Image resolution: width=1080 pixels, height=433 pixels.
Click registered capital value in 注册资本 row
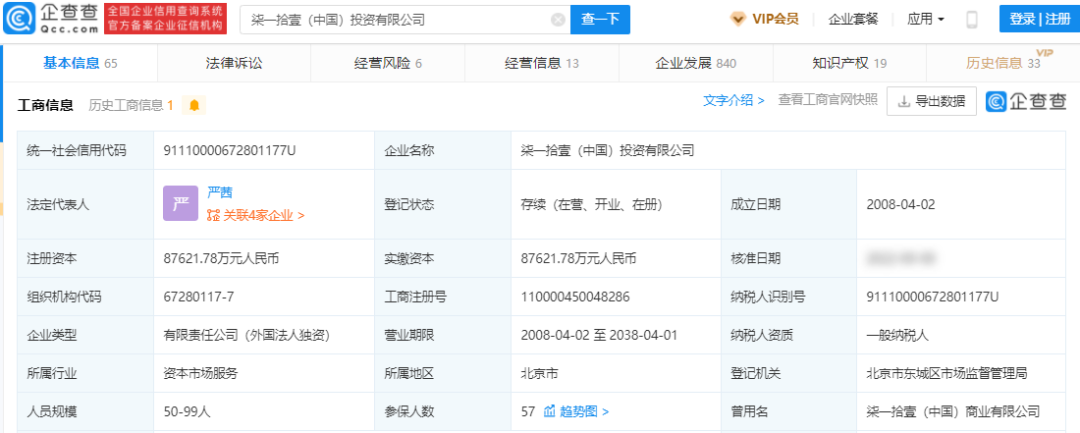(x=221, y=259)
